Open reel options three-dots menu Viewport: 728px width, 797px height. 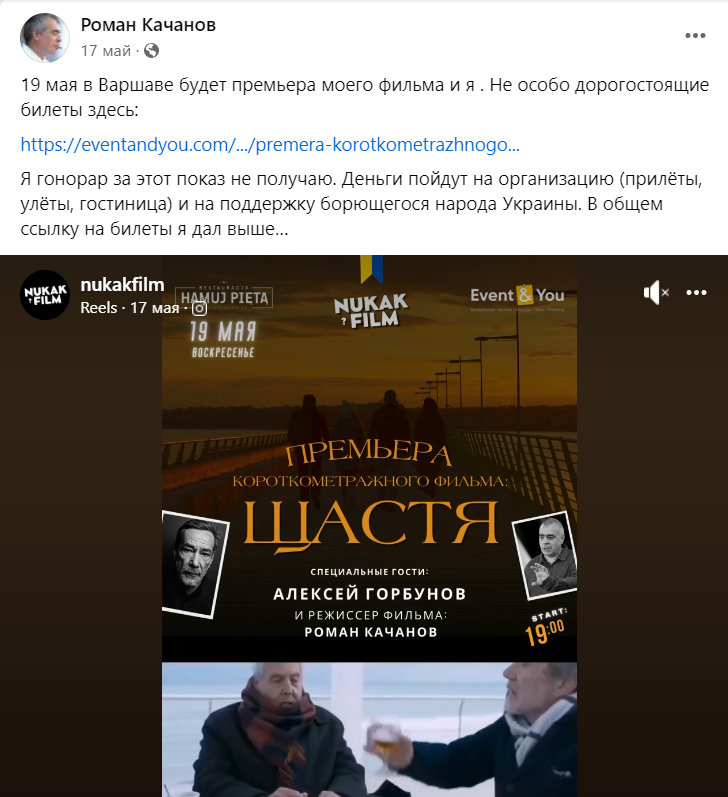696,293
